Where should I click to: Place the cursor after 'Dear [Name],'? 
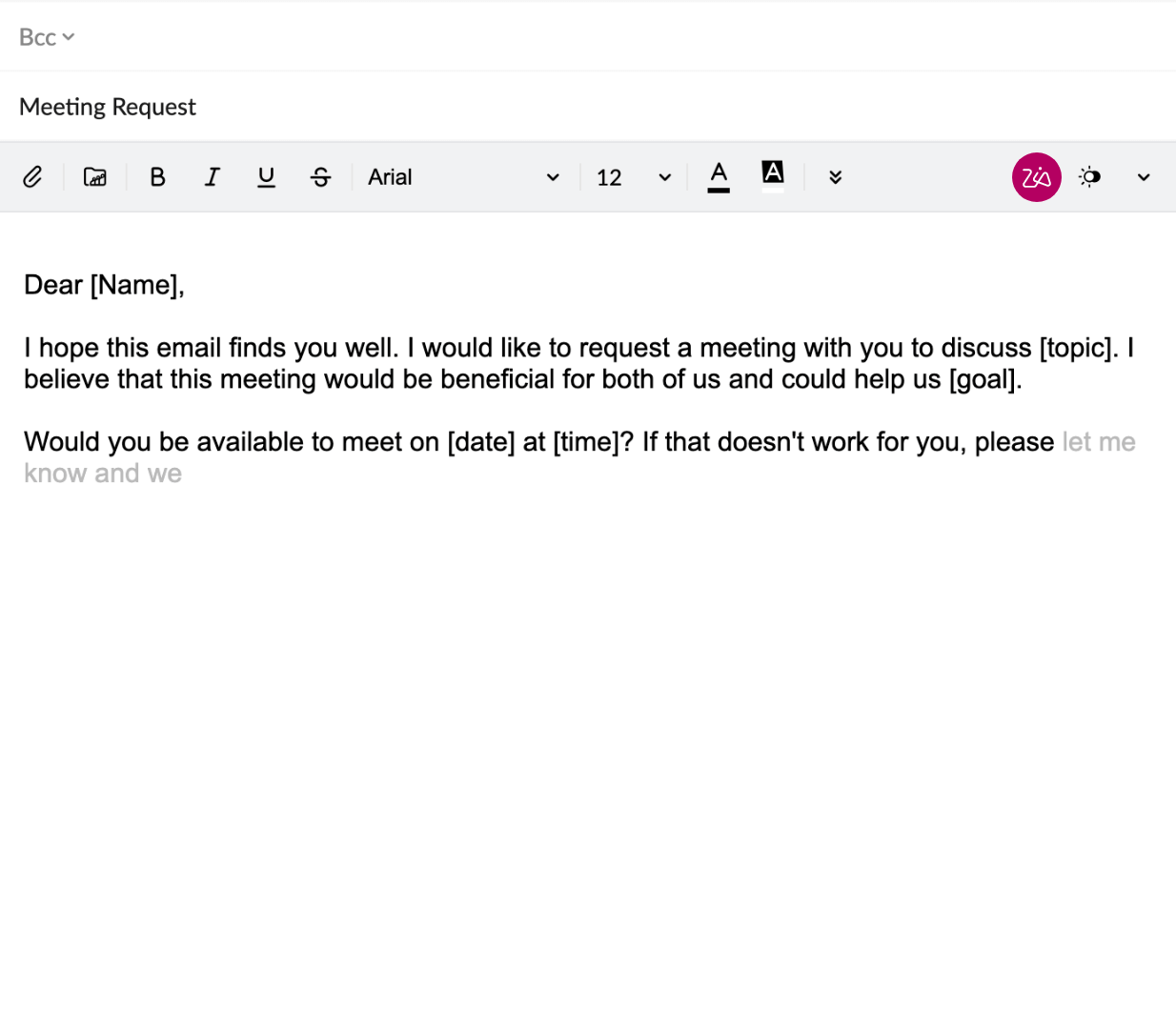(186, 285)
